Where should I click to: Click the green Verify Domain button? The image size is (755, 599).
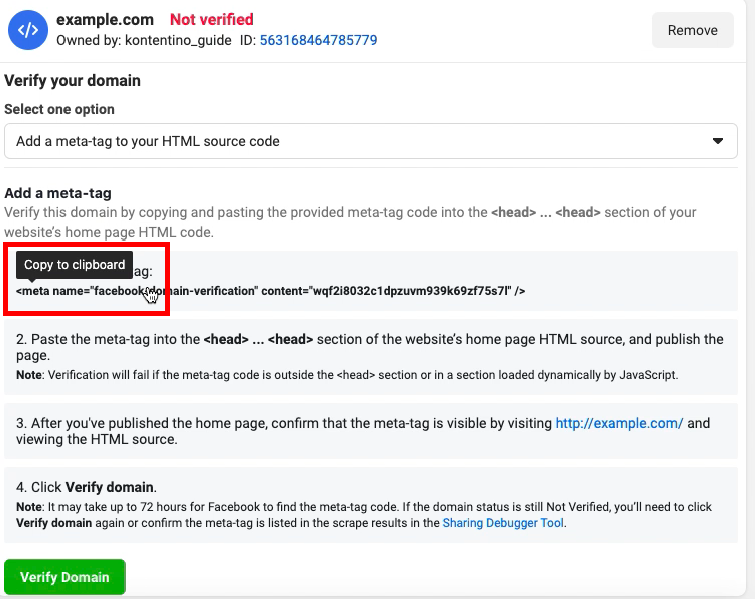(x=65, y=577)
